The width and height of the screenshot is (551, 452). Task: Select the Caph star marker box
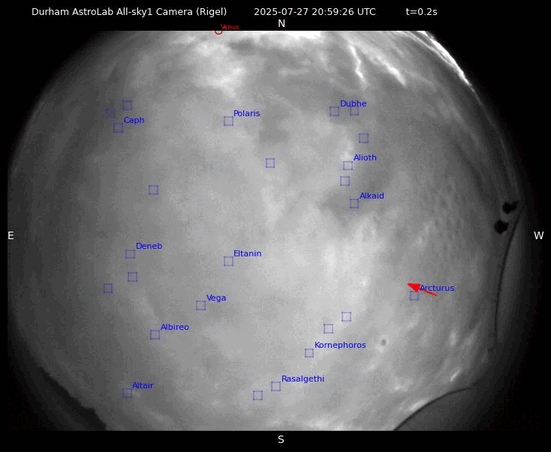pos(118,128)
